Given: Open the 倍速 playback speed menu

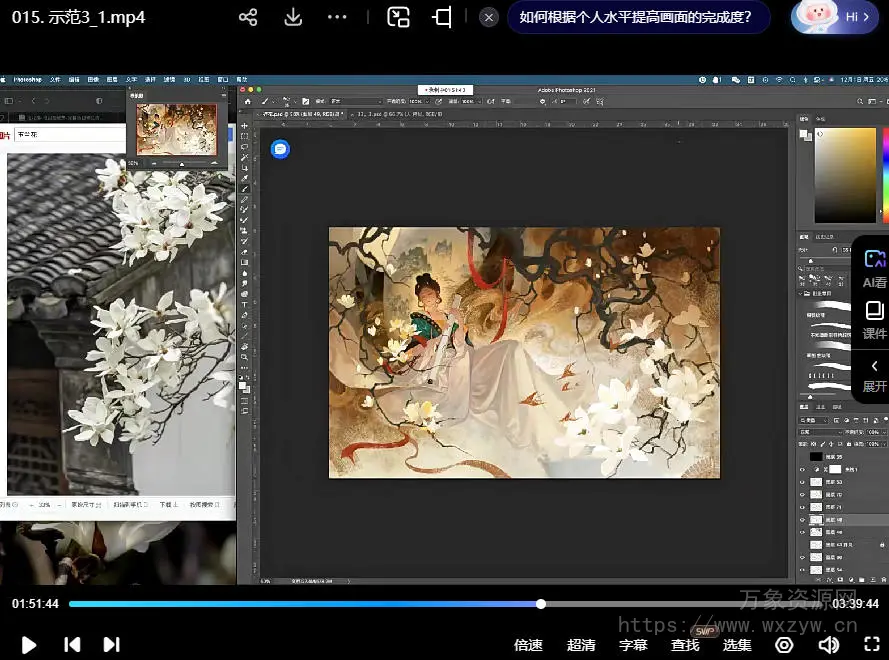Looking at the screenshot, I should (x=528, y=645).
